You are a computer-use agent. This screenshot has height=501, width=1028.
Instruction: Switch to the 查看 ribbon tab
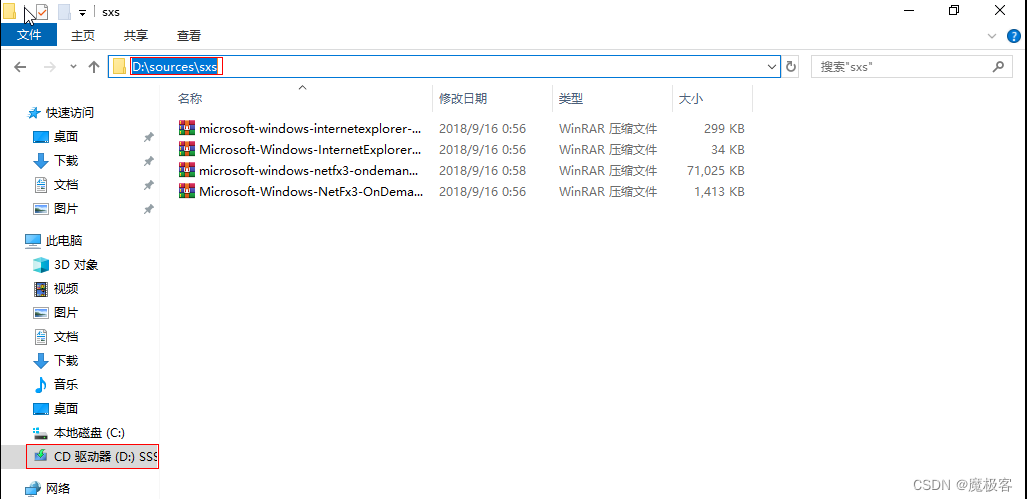(189, 35)
